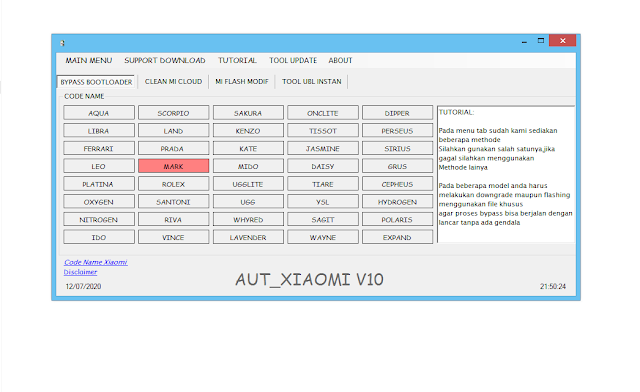Select the DIPPER code name button

pyautogui.click(x=397, y=113)
